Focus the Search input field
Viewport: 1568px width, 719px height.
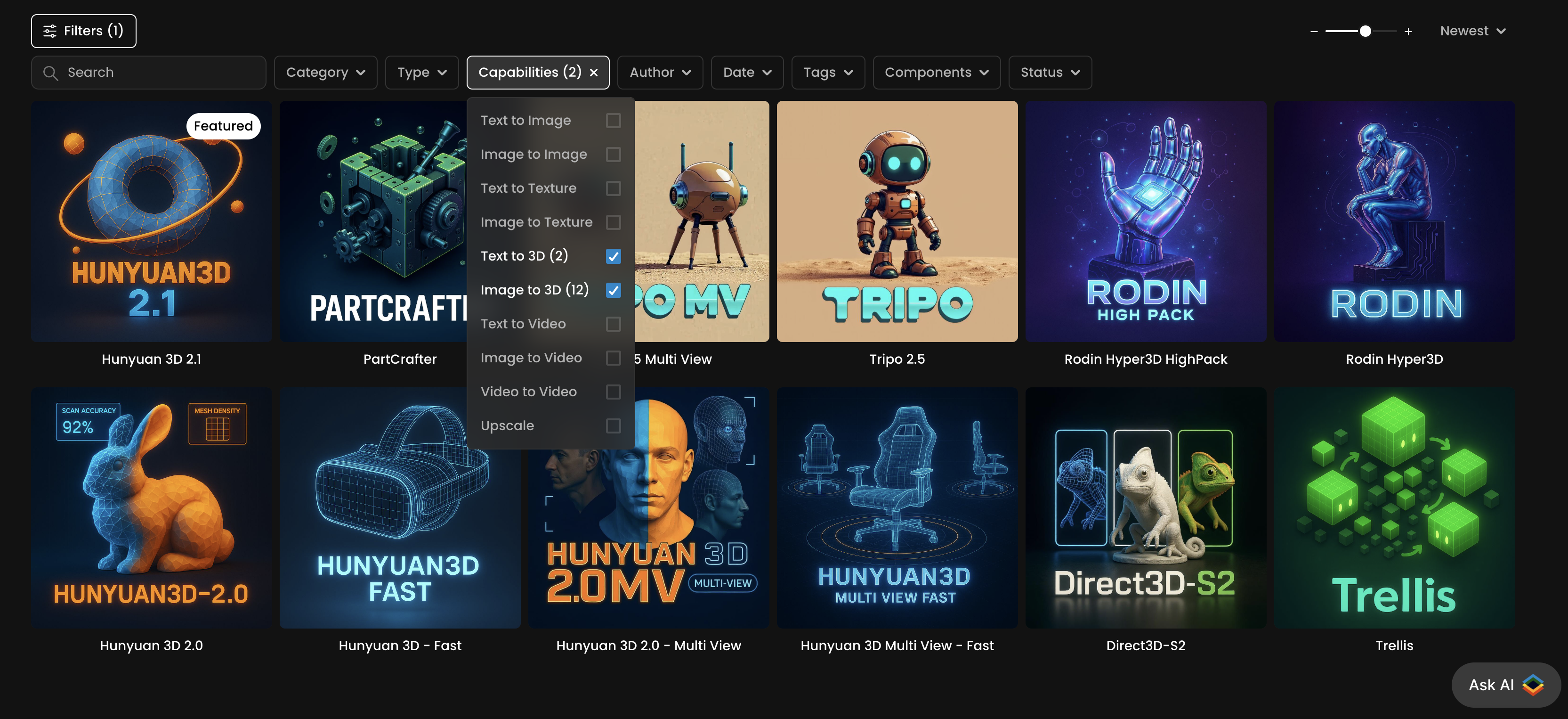pyautogui.click(x=148, y=73)
